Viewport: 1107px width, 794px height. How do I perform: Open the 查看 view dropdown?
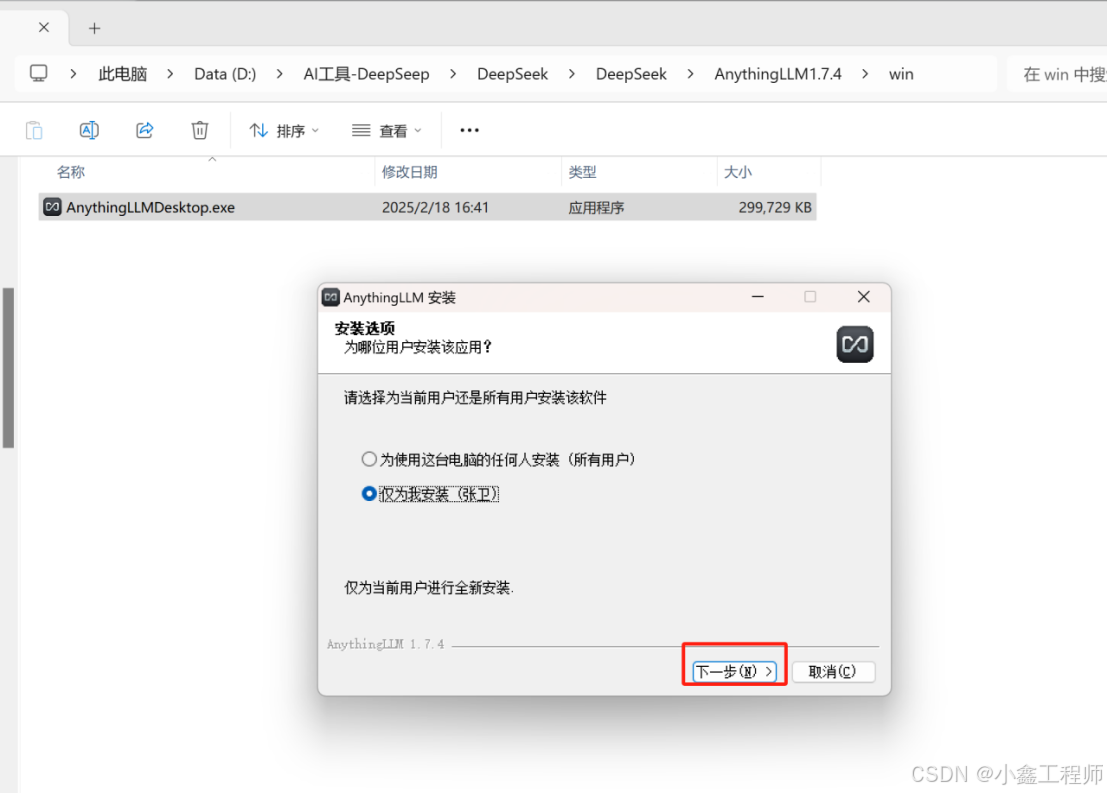[x=387, y=131]
